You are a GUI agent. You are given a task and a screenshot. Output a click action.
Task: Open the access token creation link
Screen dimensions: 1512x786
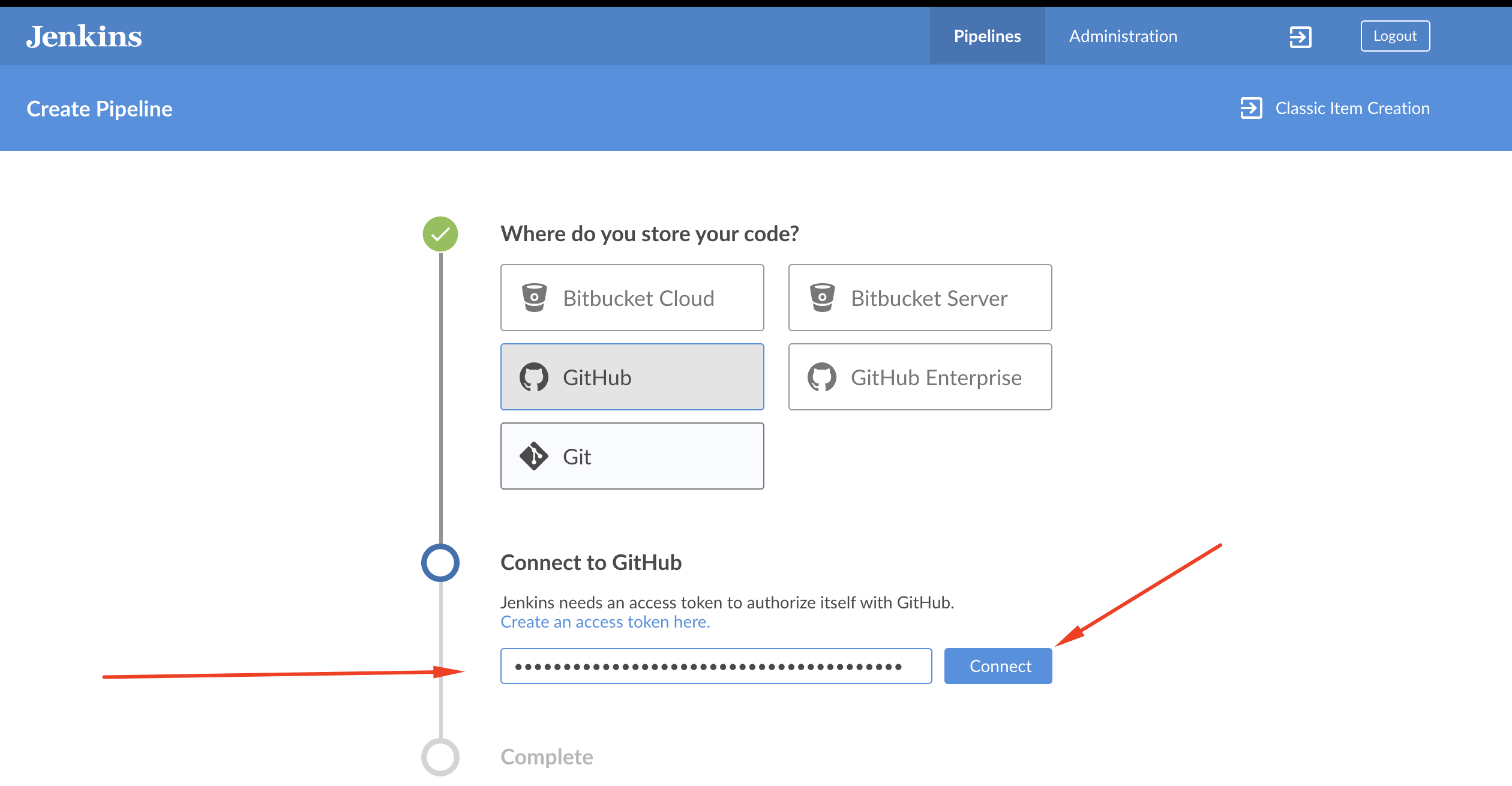605,622
